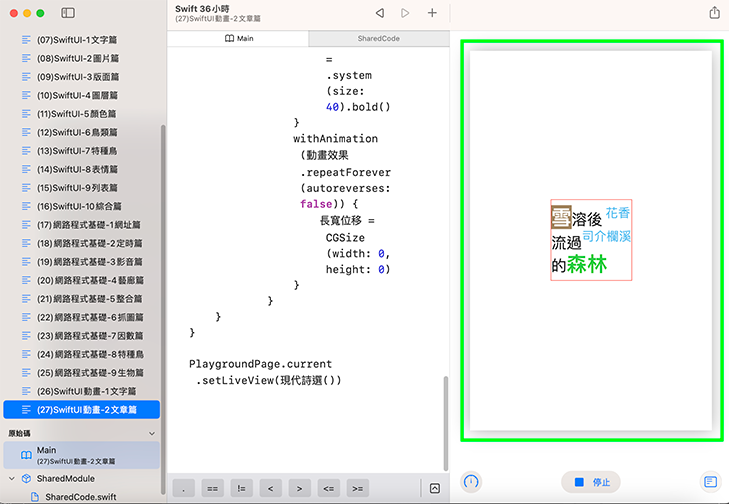Insert the >= operator shortcut
Viewport: 729px width, 504px height.
tap(357, 488)
